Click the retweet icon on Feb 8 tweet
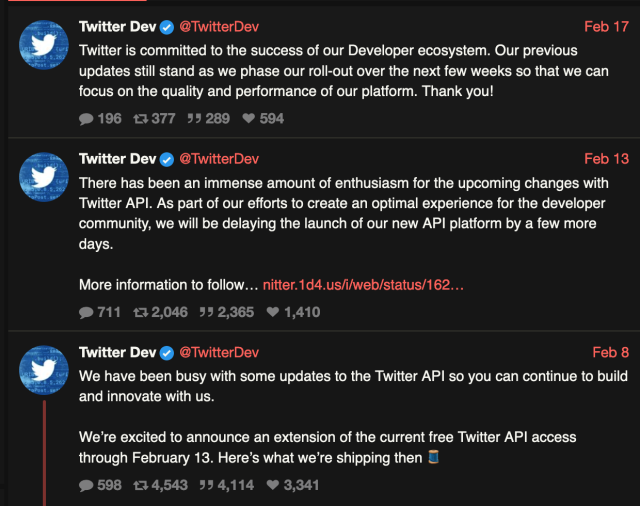This screenshot has width=640, height=506. coord(141,485)
